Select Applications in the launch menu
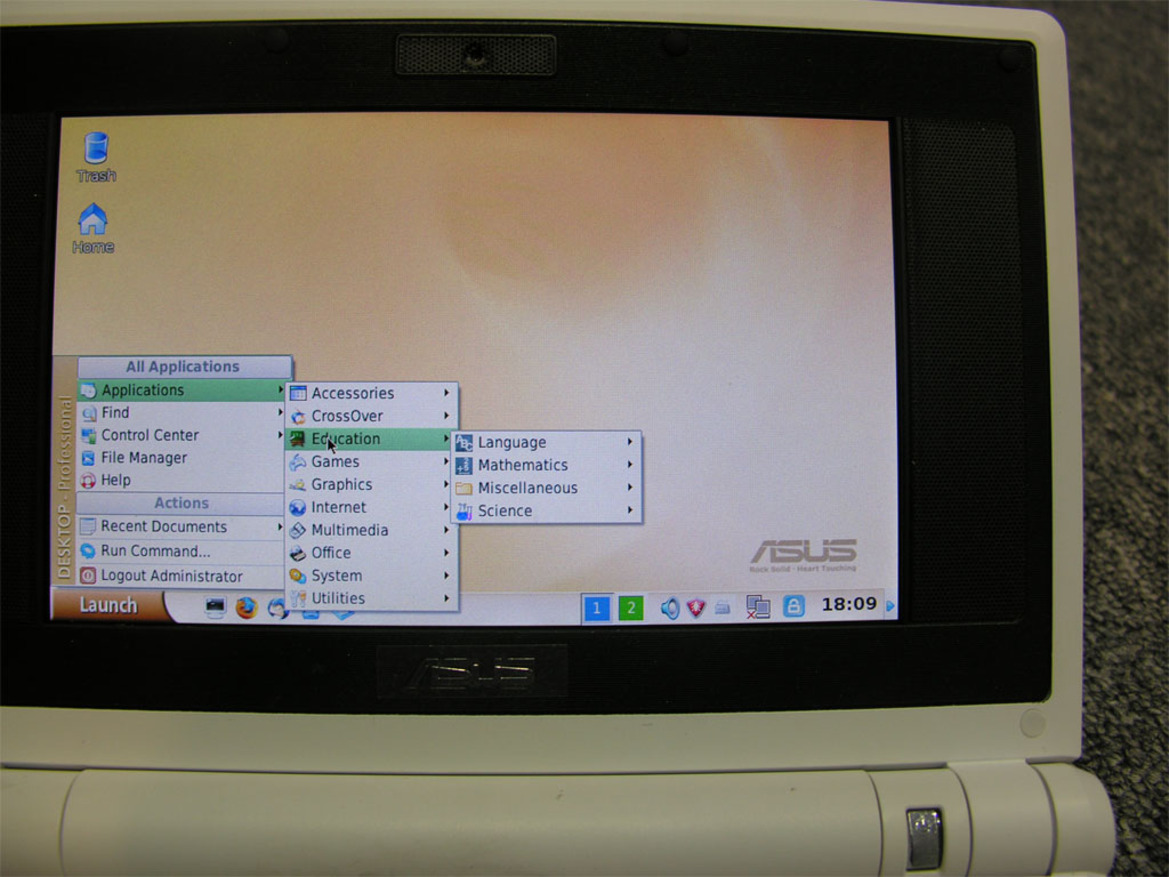Viewport: 1169px width, 877px height. point(182,390)
